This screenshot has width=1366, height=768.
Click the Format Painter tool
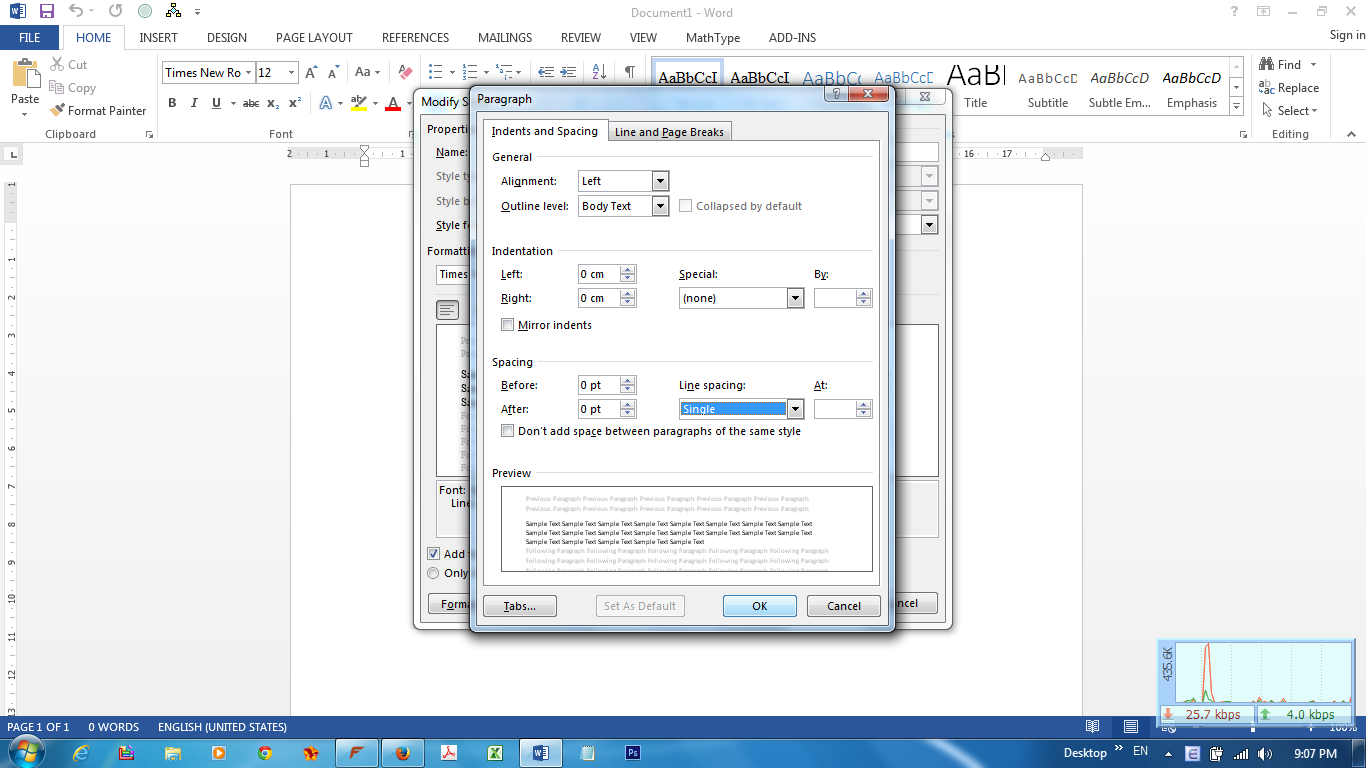98,111
